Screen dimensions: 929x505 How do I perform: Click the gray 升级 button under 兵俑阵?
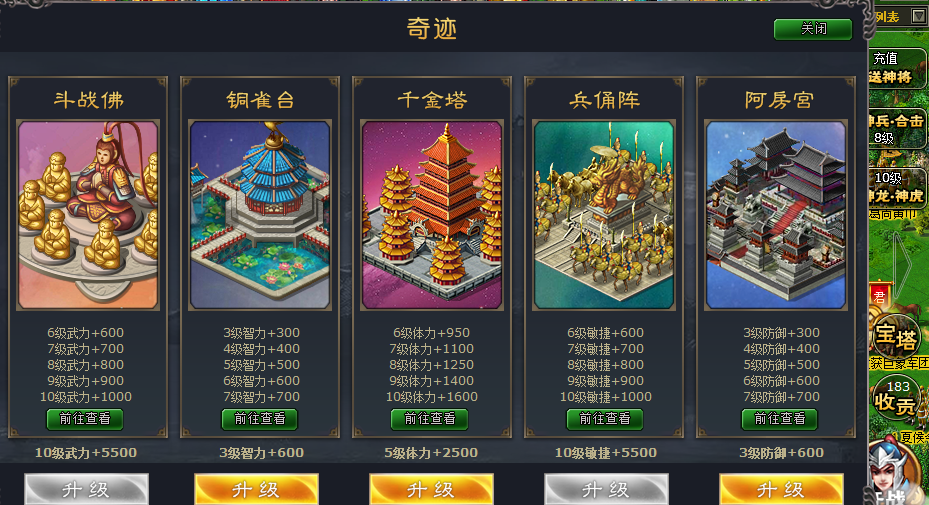[607, 490]
